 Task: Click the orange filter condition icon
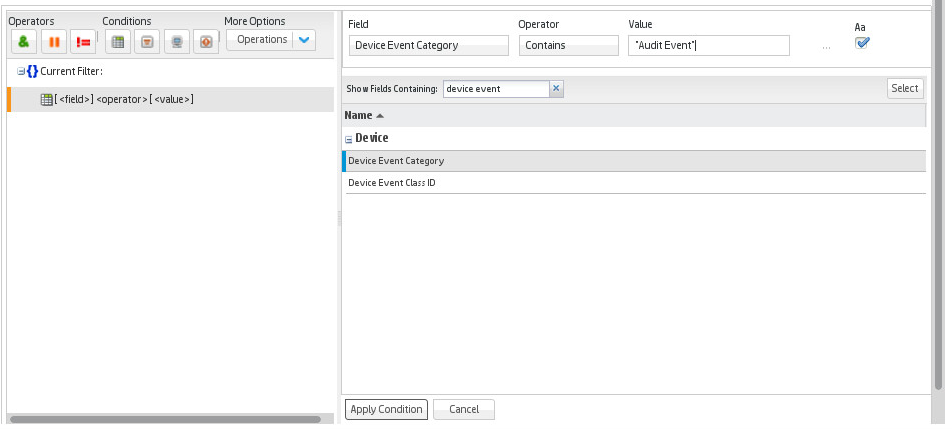147,41
